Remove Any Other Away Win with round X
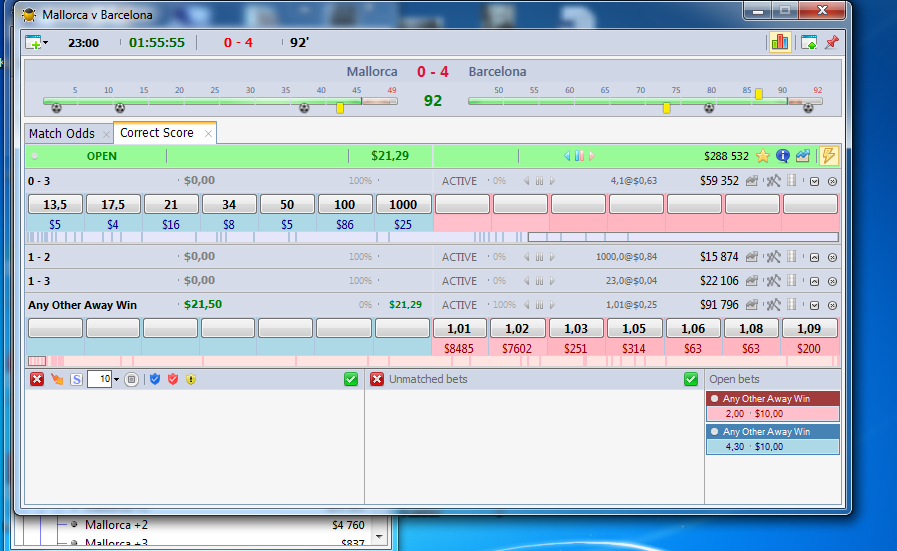This screenshot has height=551, width=897. (x=832, y=306)
